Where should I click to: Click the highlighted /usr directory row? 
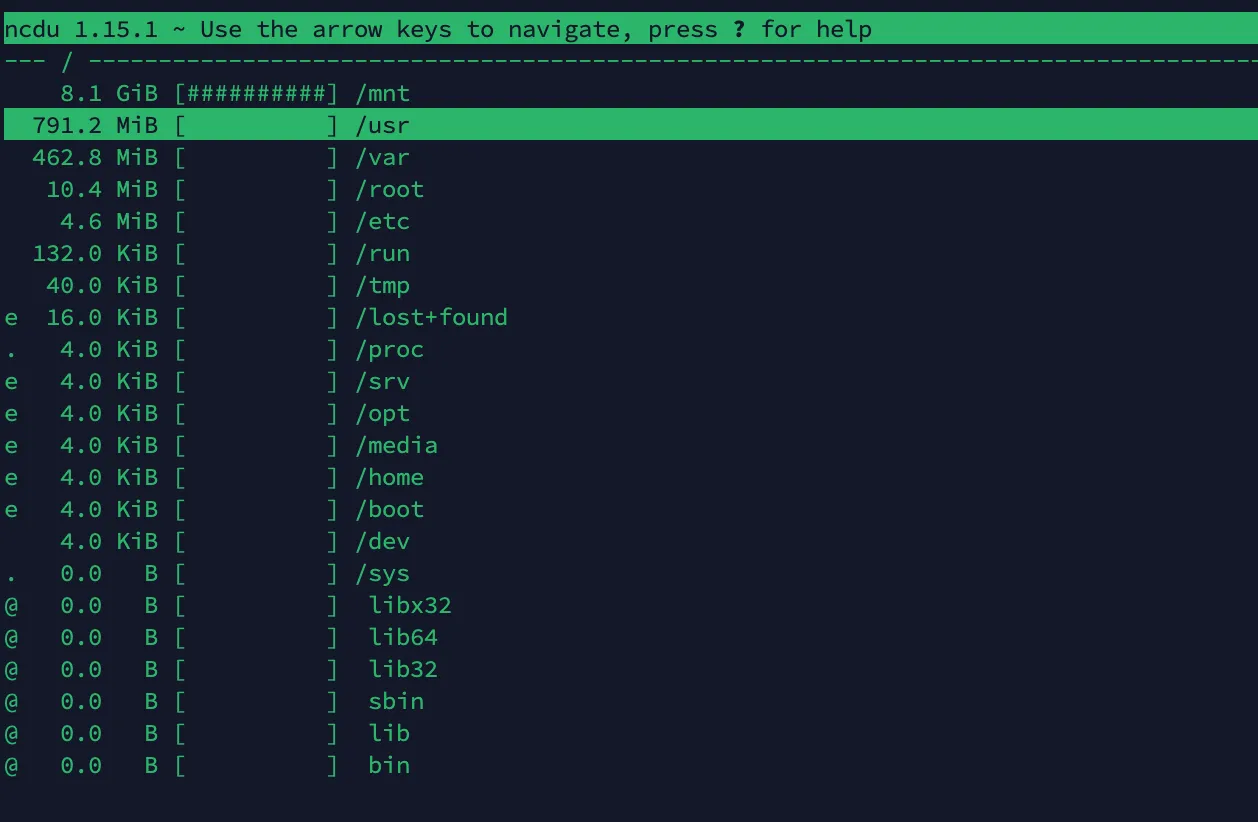pyautogui.click(x=383, y=126)
